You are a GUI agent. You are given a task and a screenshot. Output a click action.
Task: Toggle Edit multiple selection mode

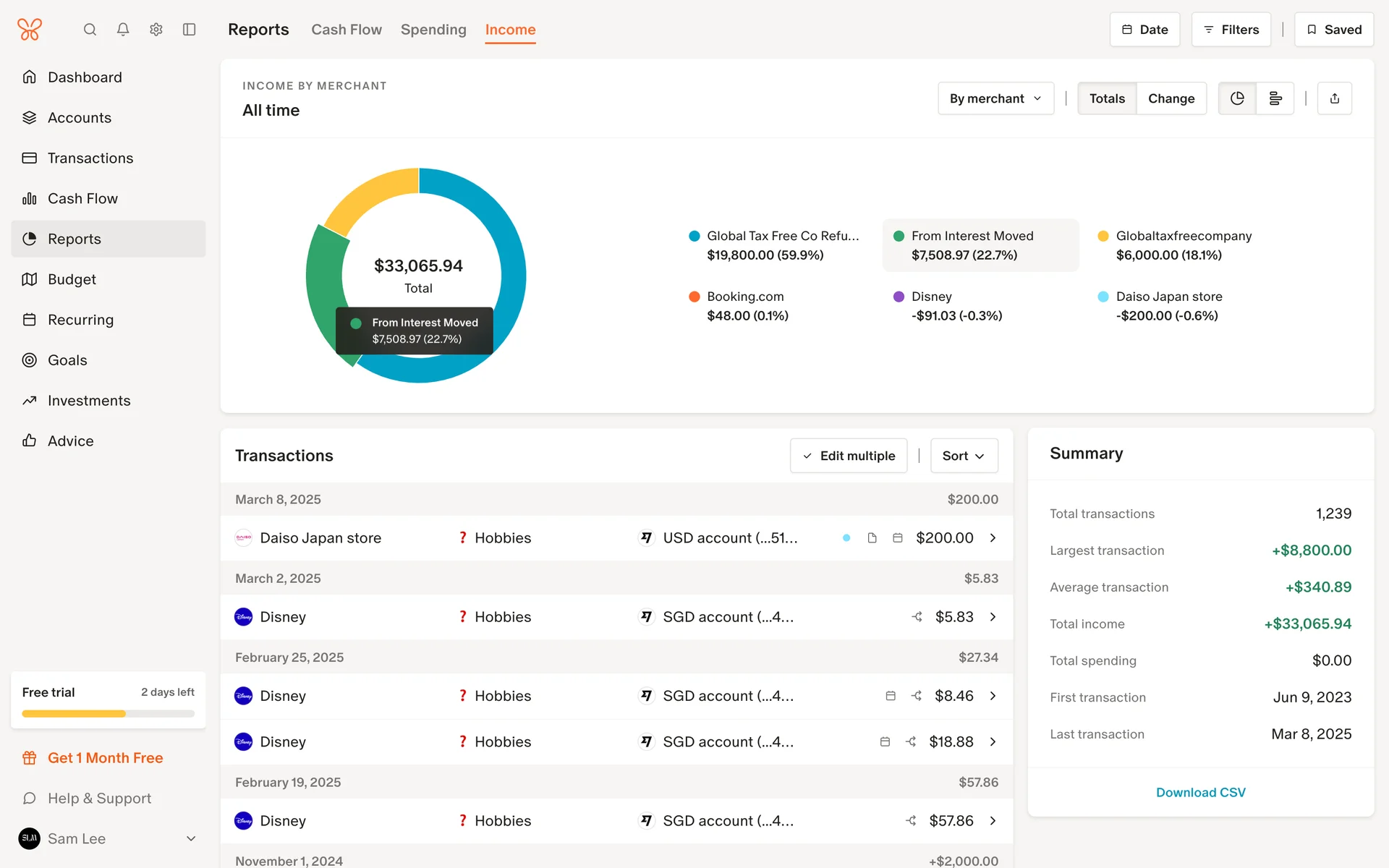[849, 456]
